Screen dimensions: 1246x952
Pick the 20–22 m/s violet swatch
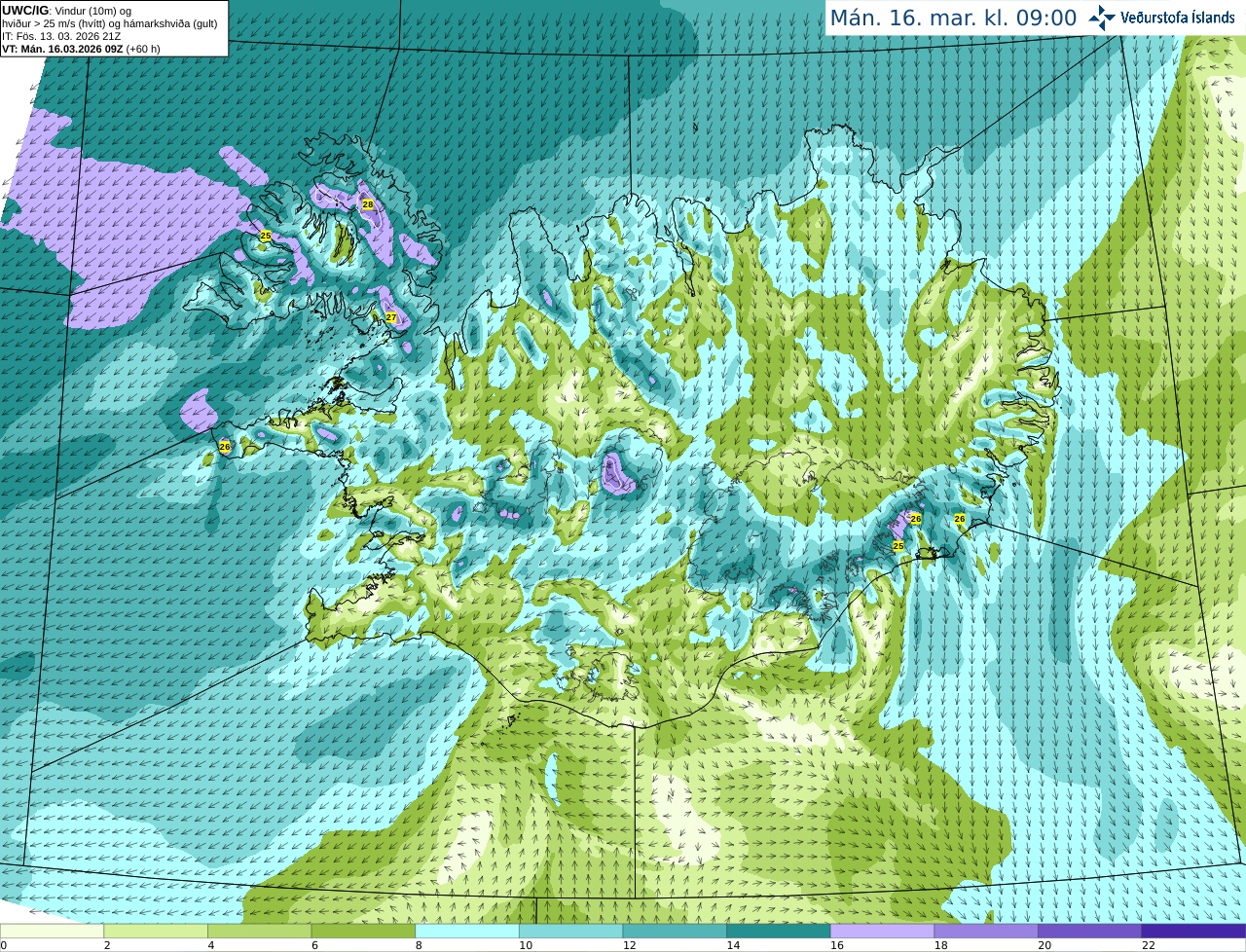pos(1090,931)
